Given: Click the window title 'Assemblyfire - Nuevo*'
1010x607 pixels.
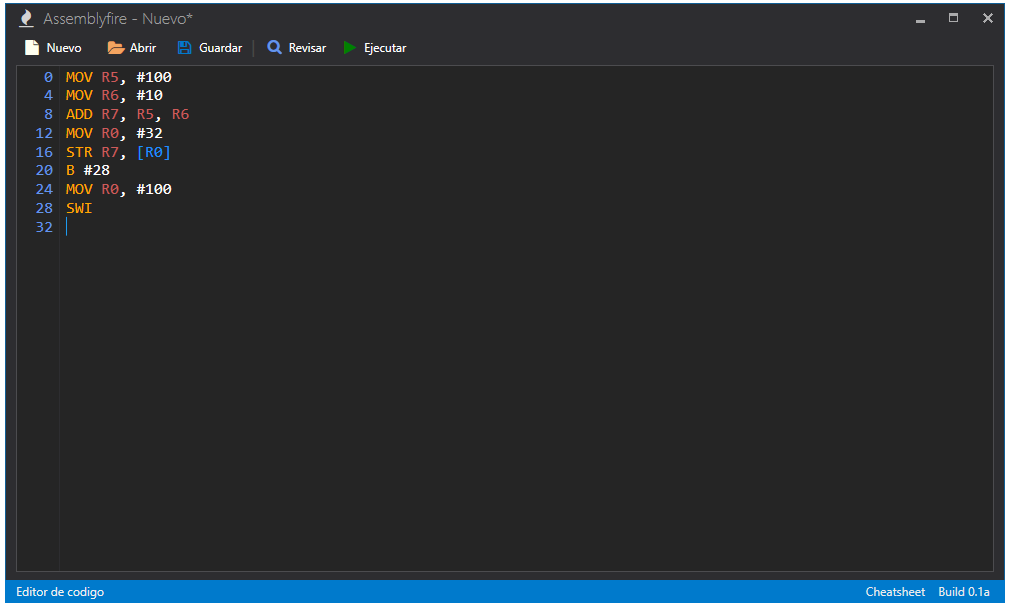Looking at the screenshot, I should [x=118, y=19].
